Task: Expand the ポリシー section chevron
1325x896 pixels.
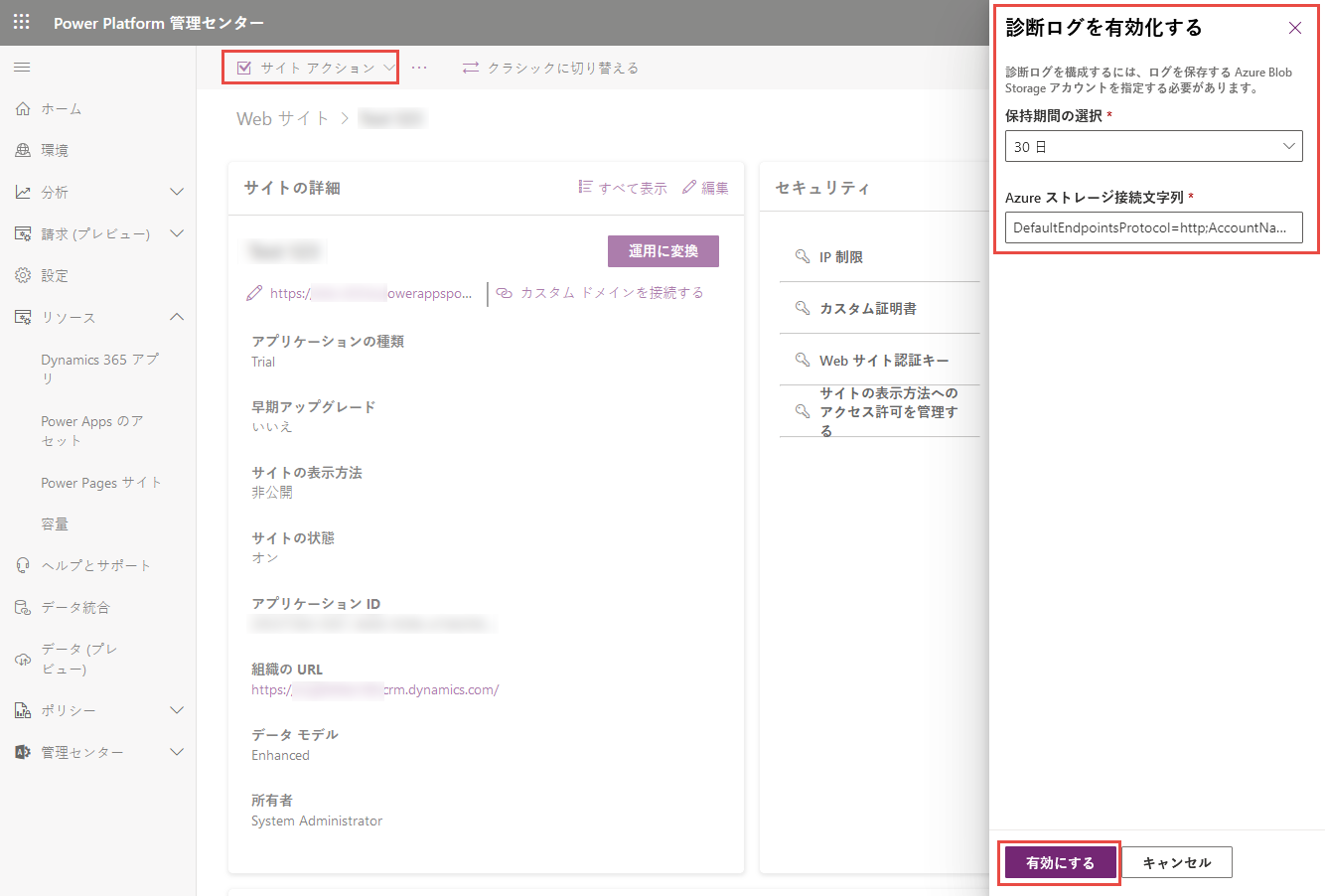Action: click(x=177, y=710)
